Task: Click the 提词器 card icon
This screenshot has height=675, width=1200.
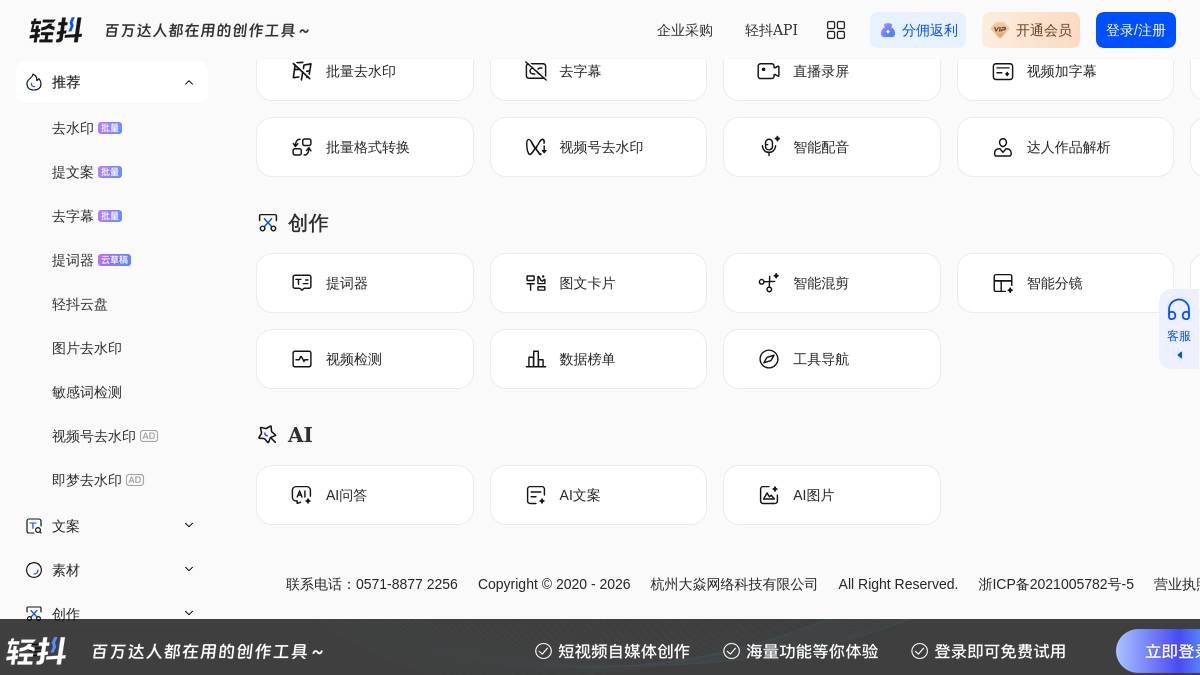Action: click(x=302, y=283)
